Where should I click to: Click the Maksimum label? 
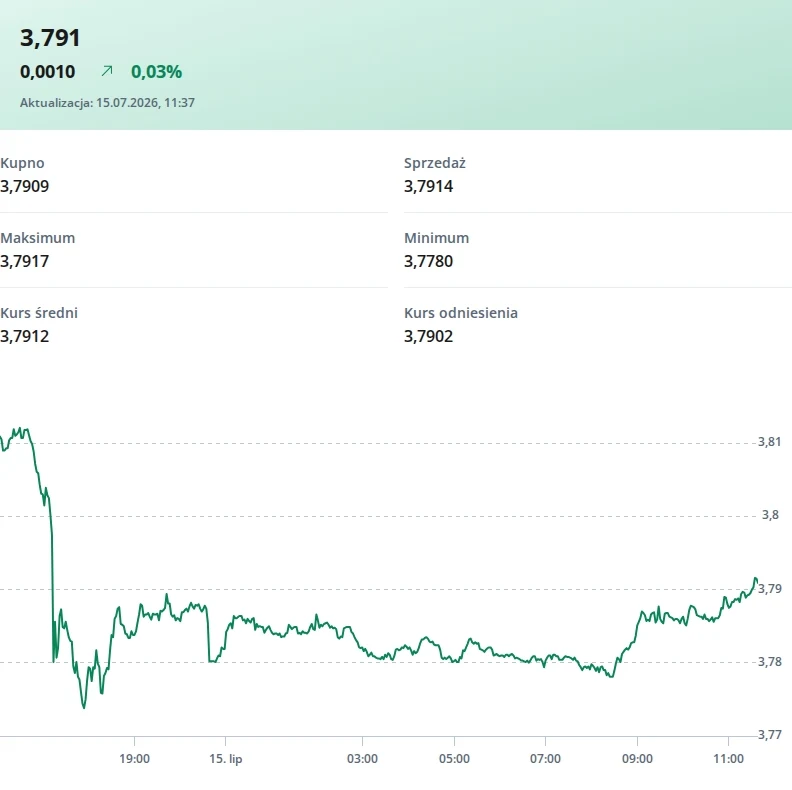point(37,238)
